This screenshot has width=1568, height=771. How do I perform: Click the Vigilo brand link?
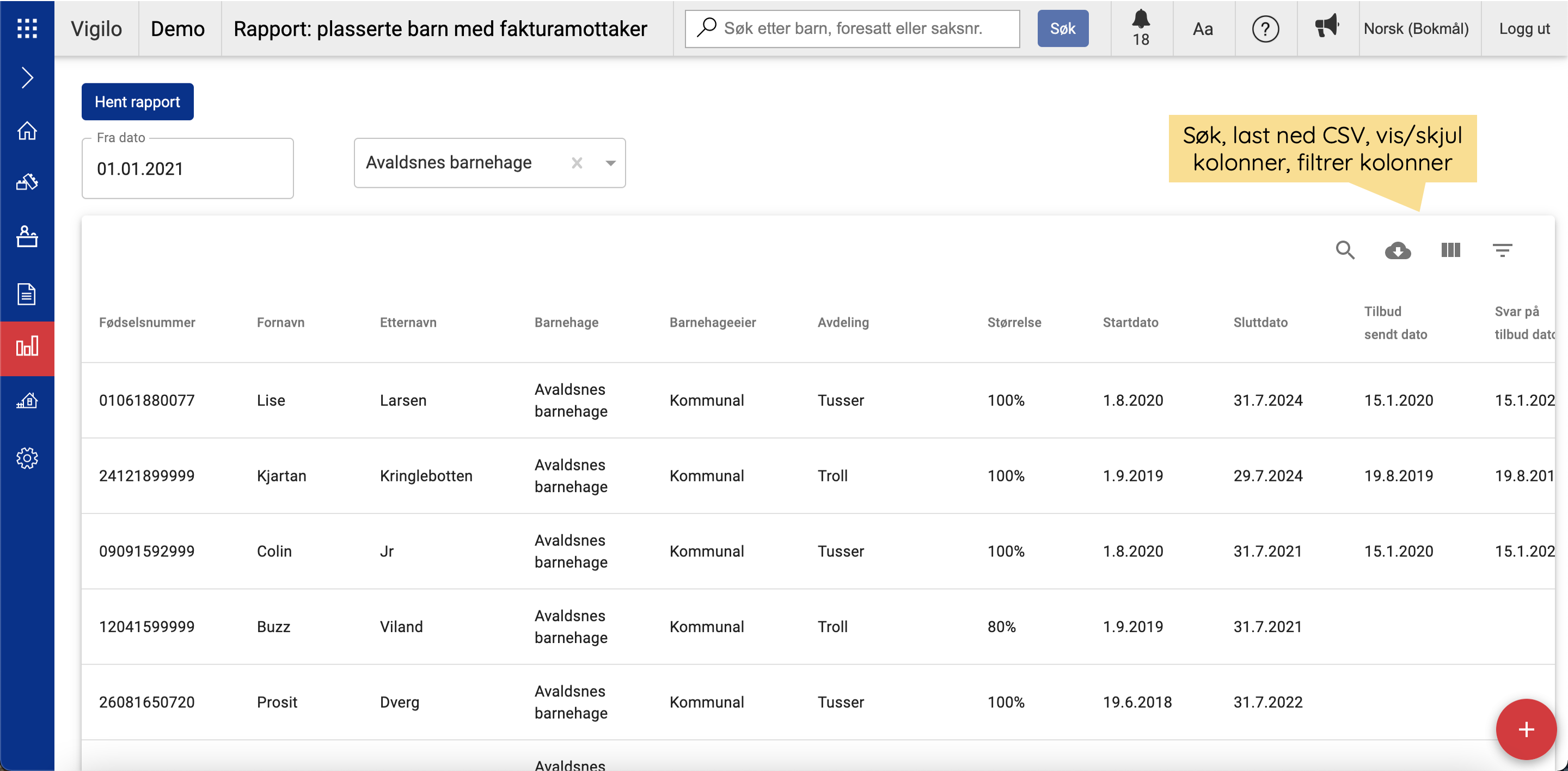96,29
